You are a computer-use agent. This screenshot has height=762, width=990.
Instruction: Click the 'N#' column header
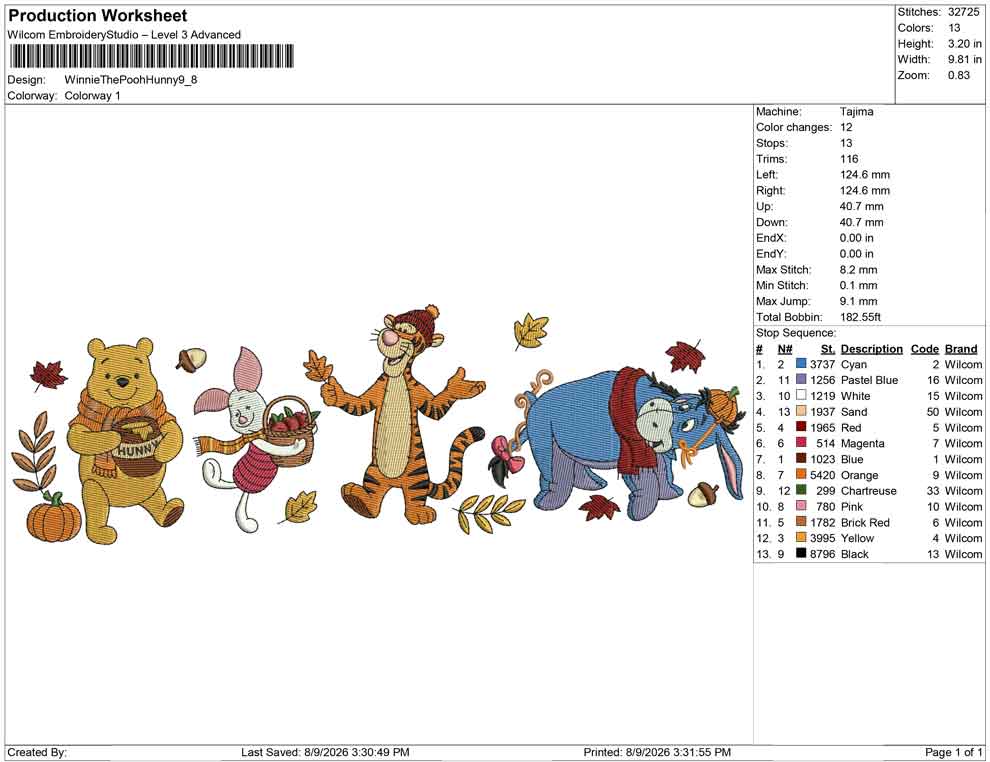tap(785, 349)
